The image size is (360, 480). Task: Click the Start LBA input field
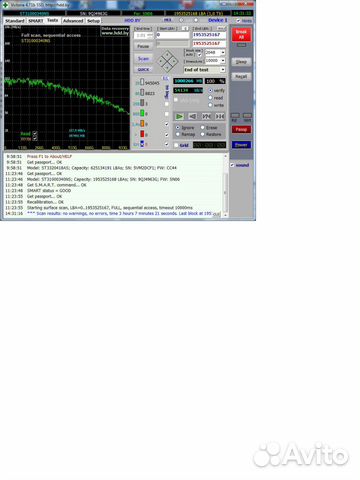point(173,35)
